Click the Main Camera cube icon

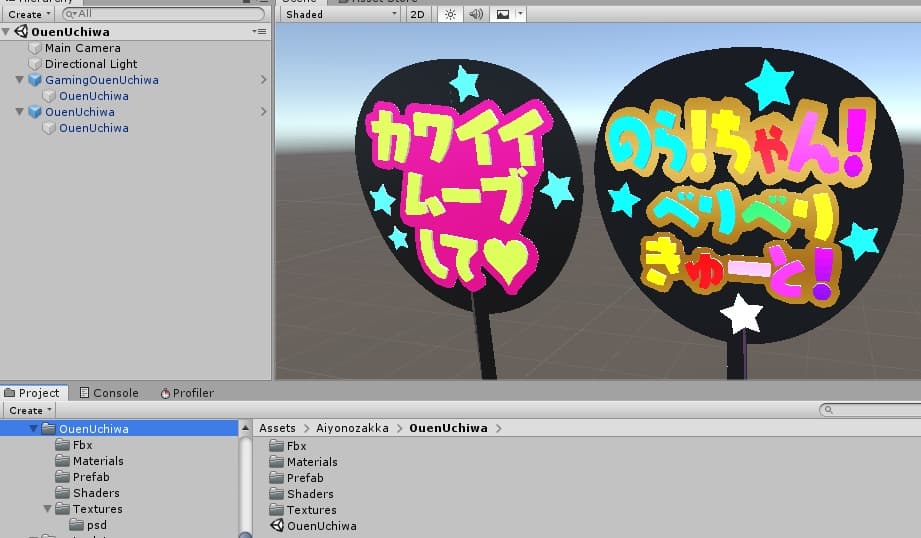tap(35, 48)
